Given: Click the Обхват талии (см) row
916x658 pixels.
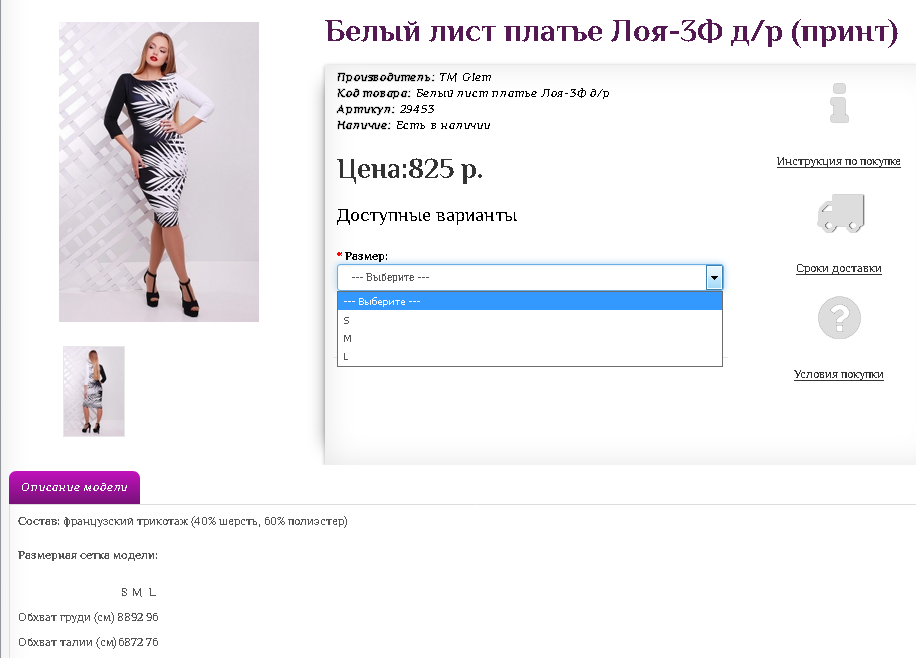Looking at the screenshot, I should pyautogui.click(x=88, y=642).
